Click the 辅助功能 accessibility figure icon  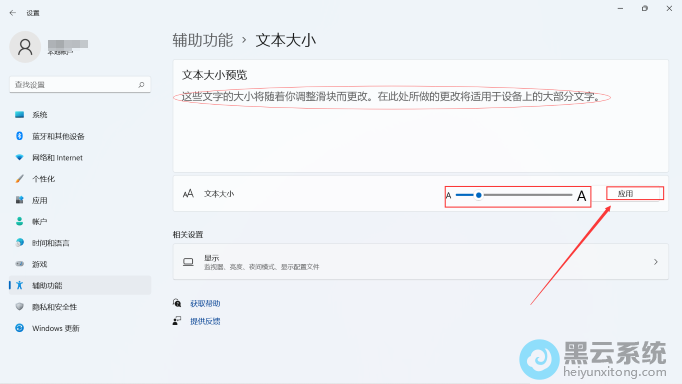[20, 285]
